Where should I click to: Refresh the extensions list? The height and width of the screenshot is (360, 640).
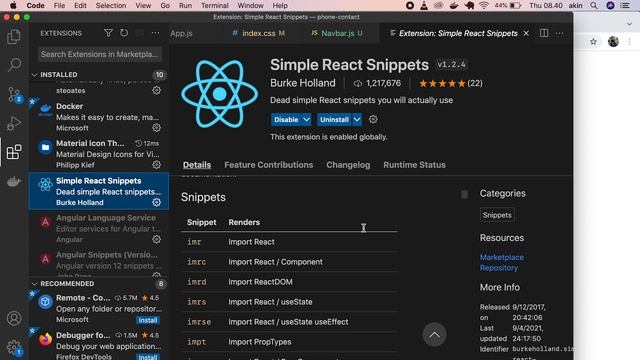124,33
